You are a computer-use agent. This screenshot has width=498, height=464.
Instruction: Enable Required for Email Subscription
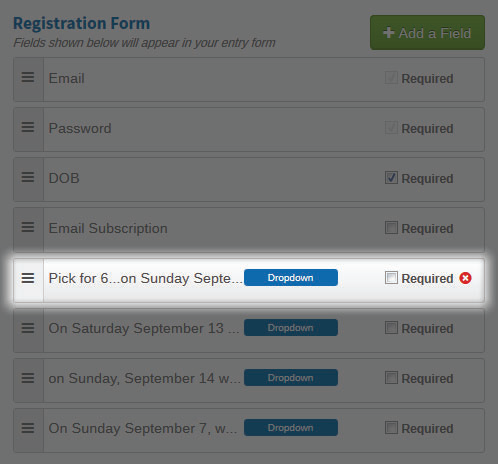[391, 228]
